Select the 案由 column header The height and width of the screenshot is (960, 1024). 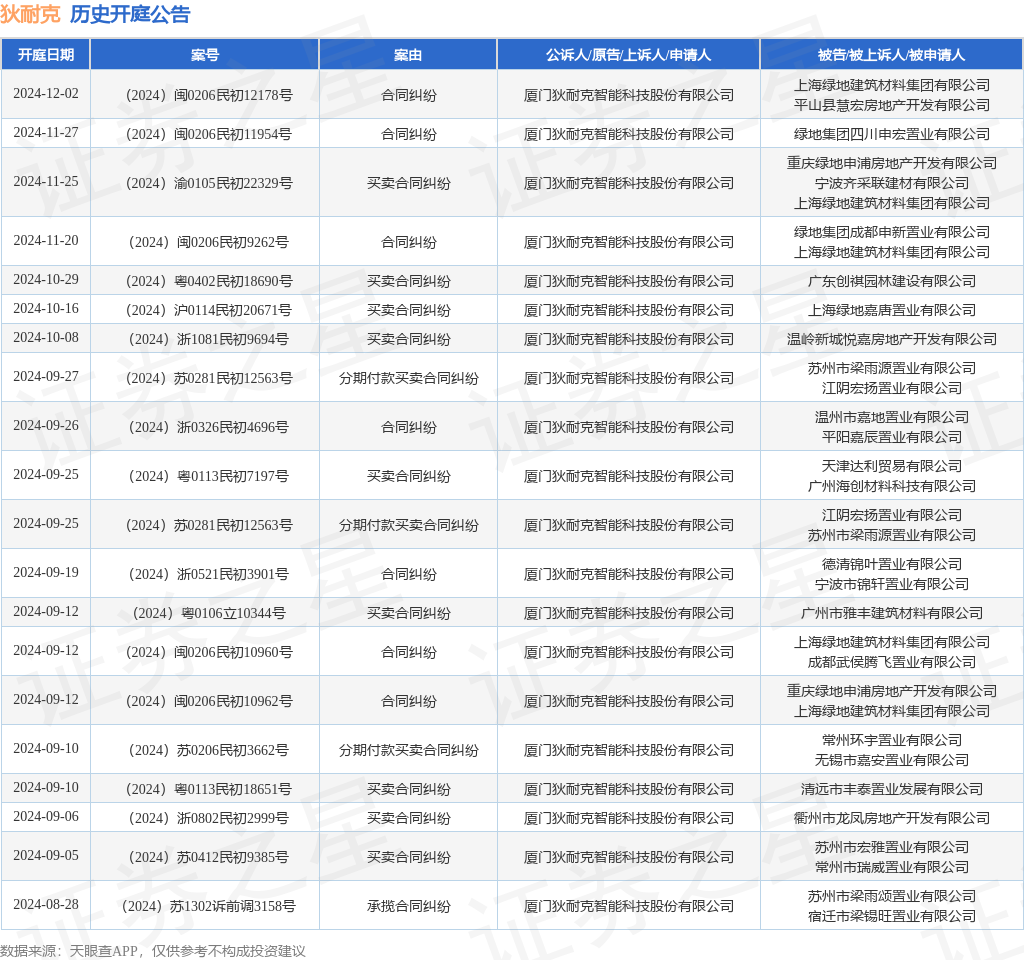pyautogui.click(x=408, y=55)
